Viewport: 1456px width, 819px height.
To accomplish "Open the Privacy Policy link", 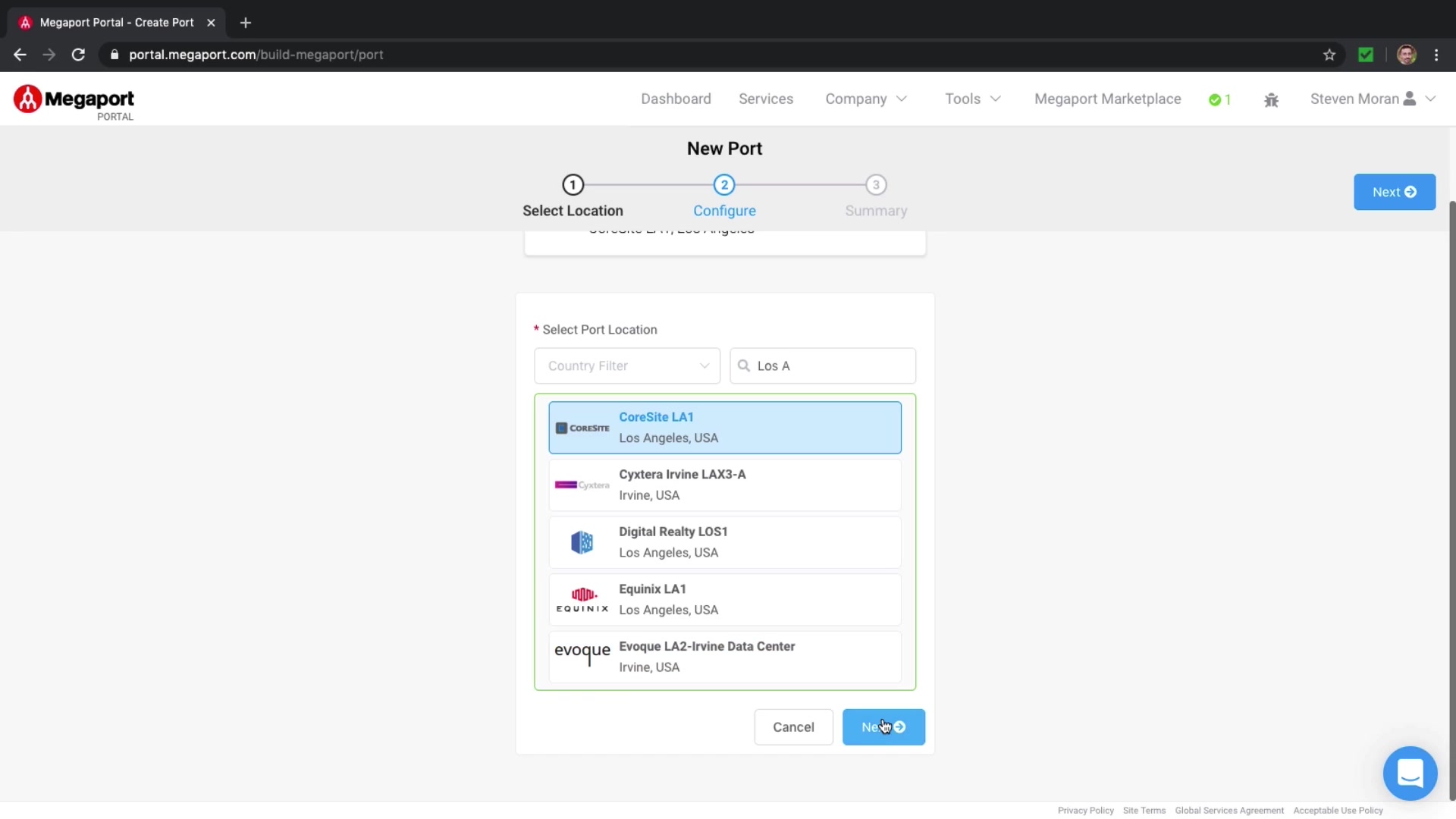I will [x=1085, y=811].
